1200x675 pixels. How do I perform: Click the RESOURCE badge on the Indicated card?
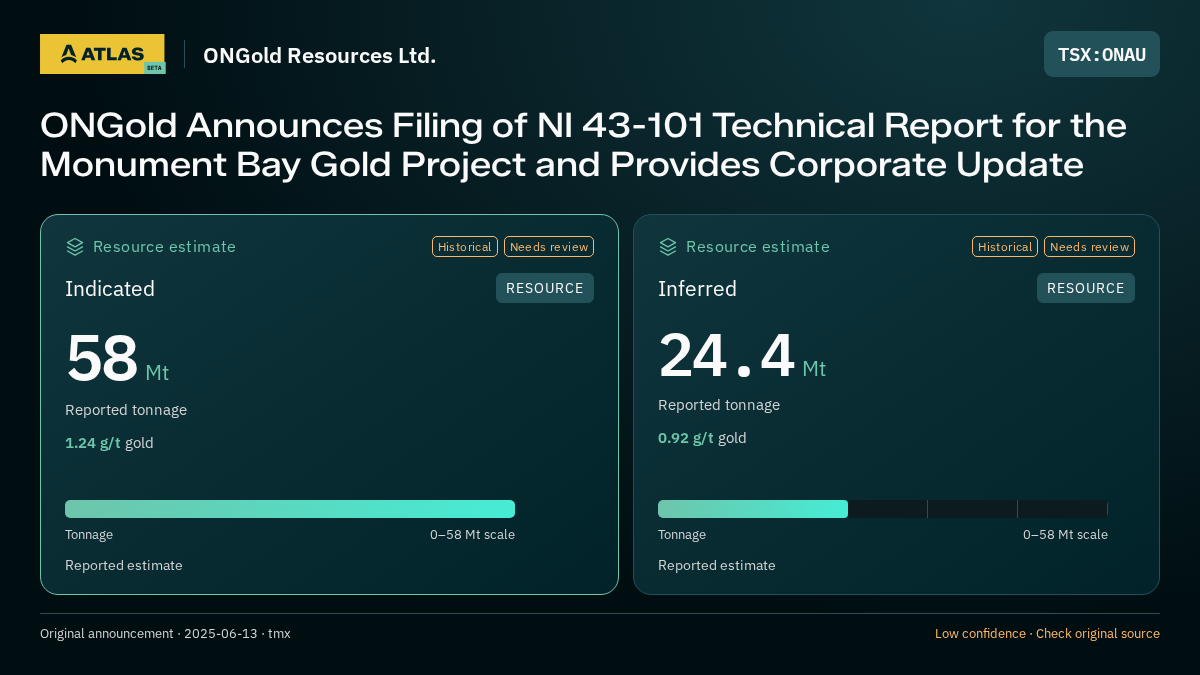[x=545, y=288]
